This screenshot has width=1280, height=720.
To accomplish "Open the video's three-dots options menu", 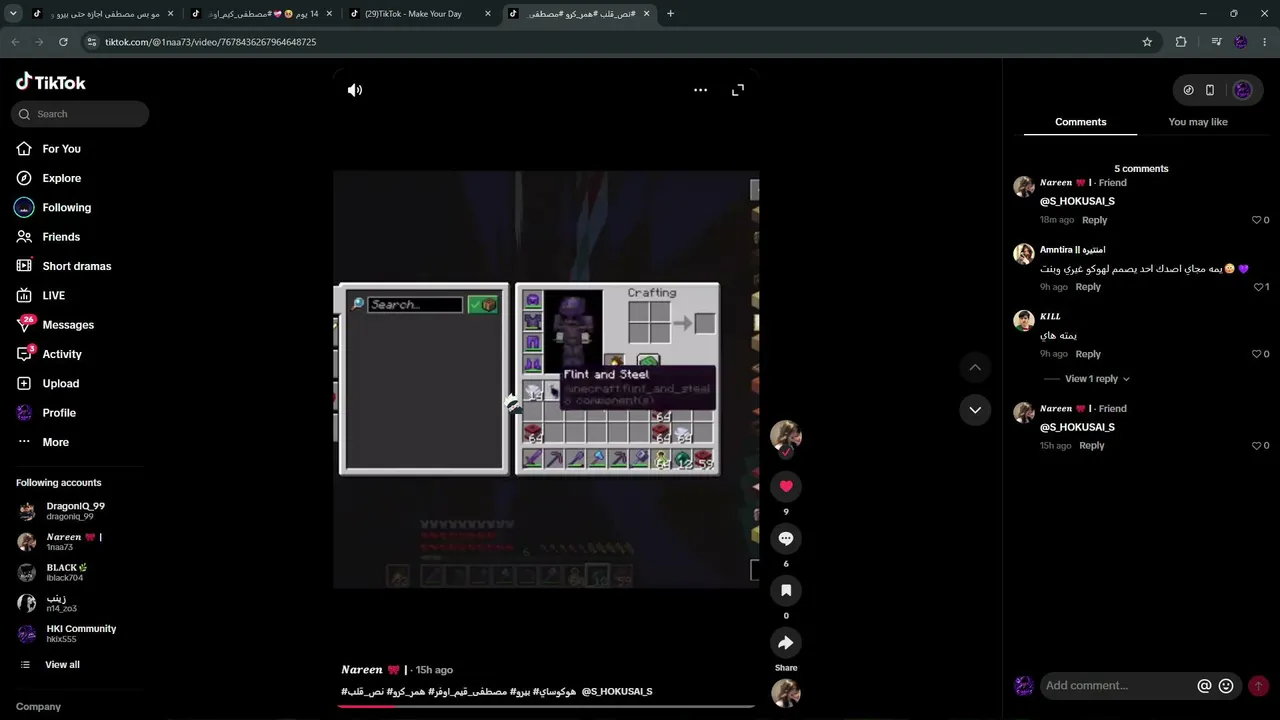I will 701,90.
